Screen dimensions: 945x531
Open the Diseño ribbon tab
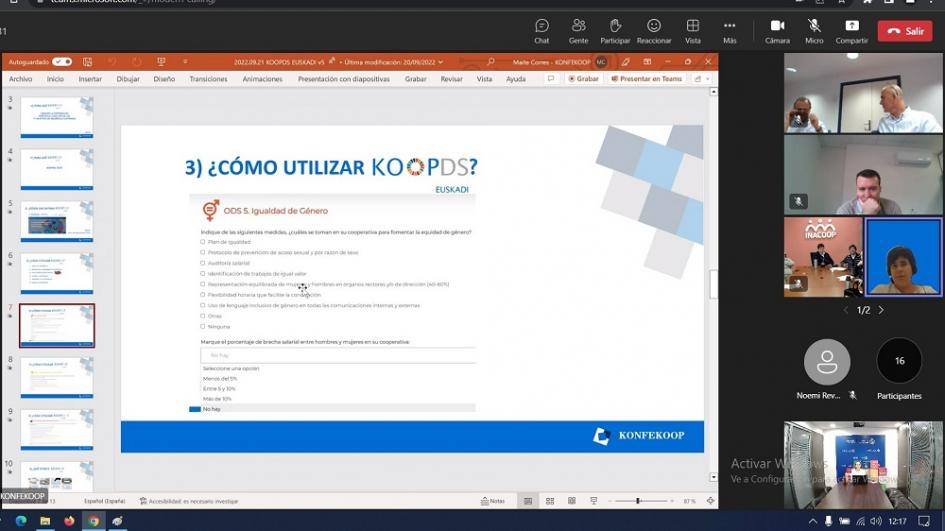pos(164,79)
